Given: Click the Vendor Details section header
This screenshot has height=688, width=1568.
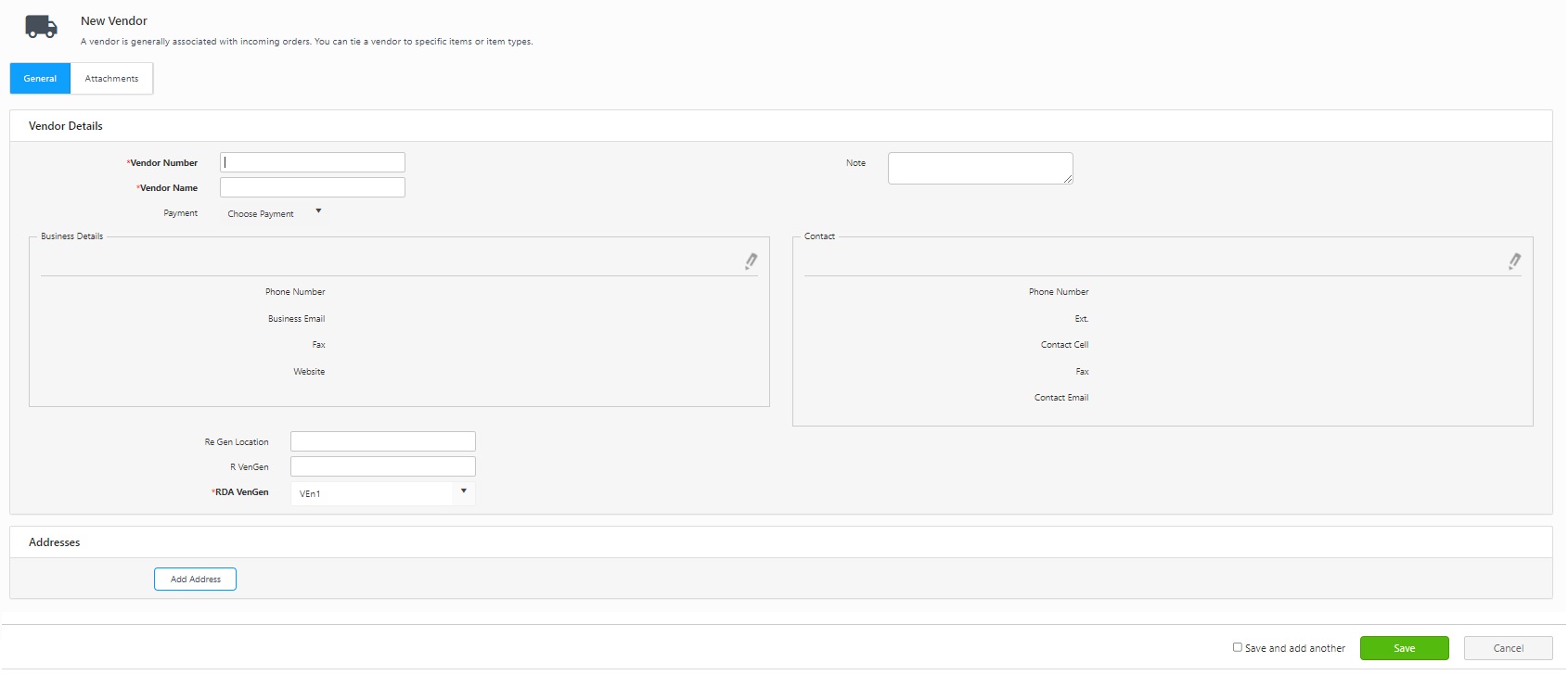Looking at the screenshot, I should (x=66, y=126).
